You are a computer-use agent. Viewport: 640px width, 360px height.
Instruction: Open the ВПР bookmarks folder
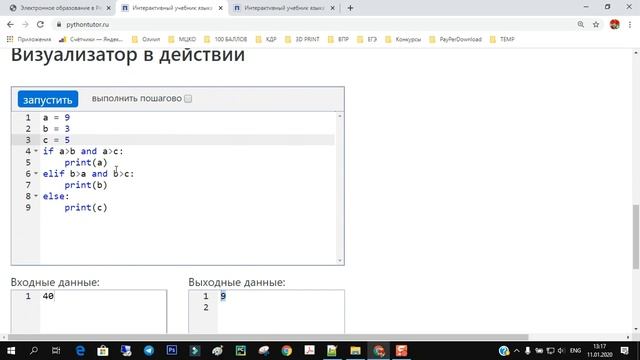pos(338,39)
